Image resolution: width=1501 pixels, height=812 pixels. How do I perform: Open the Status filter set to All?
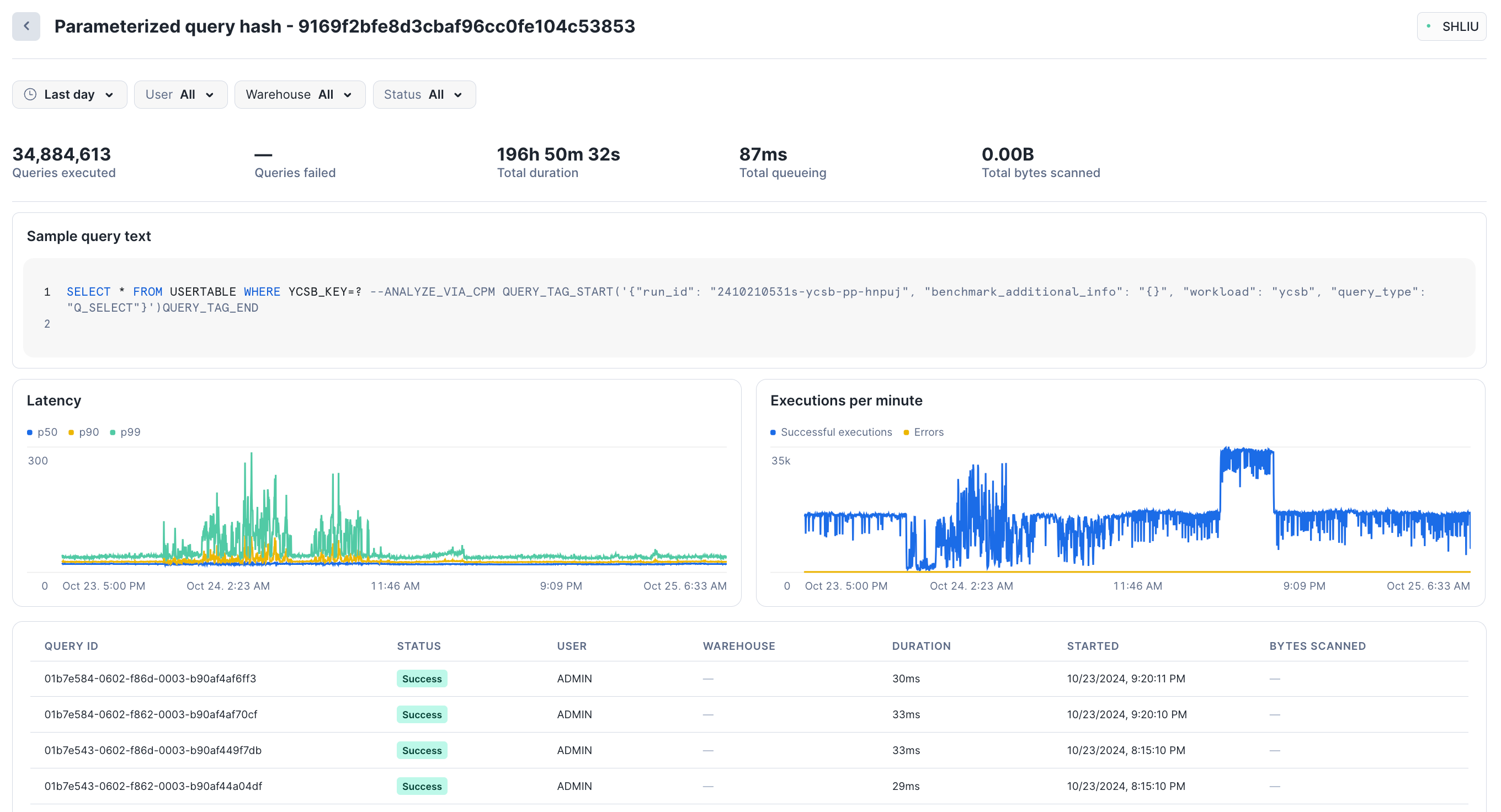pyautogui.click(x=424, y=94)
